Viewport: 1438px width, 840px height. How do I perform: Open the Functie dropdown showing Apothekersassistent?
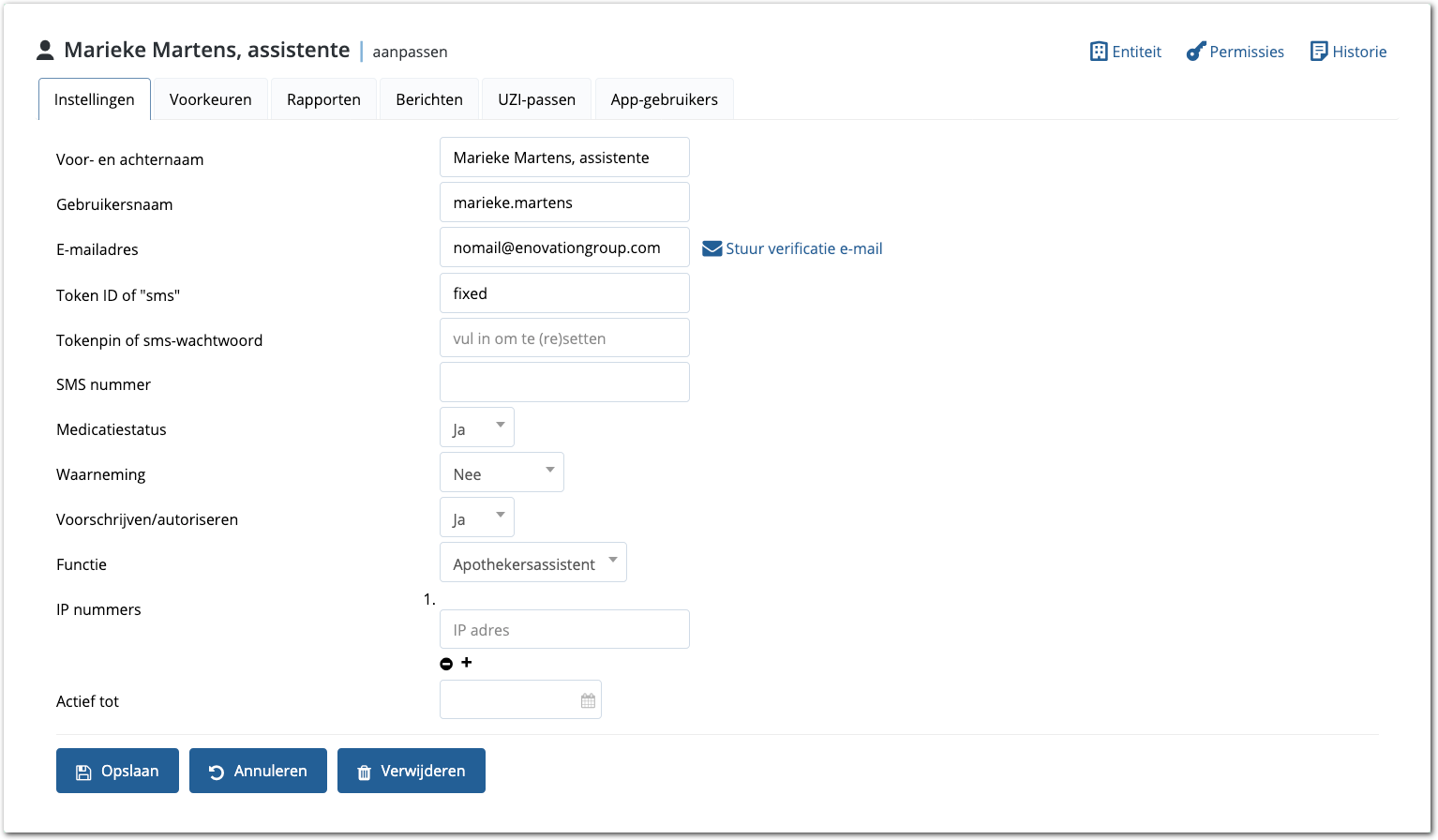(x=532, y=563)
